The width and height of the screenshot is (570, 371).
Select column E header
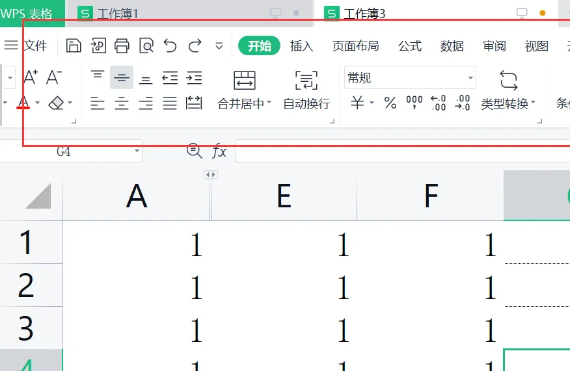click(x=284, y=196)
